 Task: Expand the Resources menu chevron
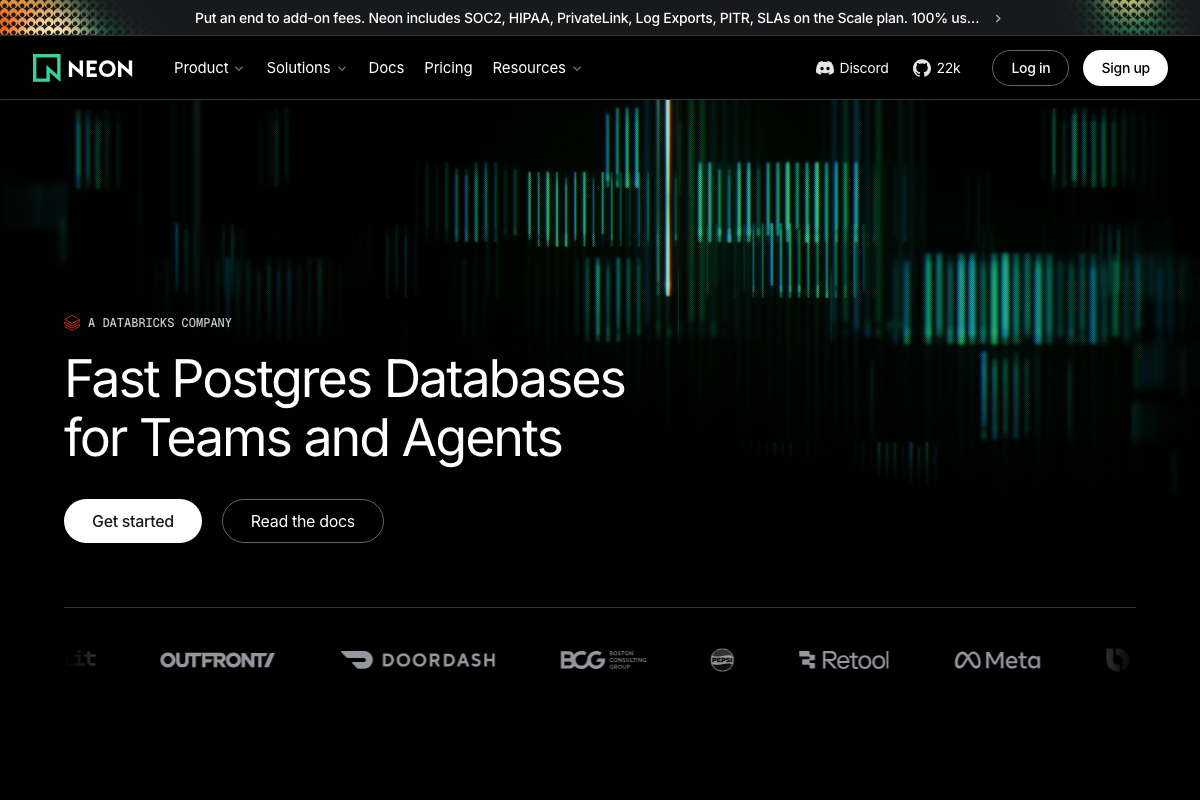(577, 69)
